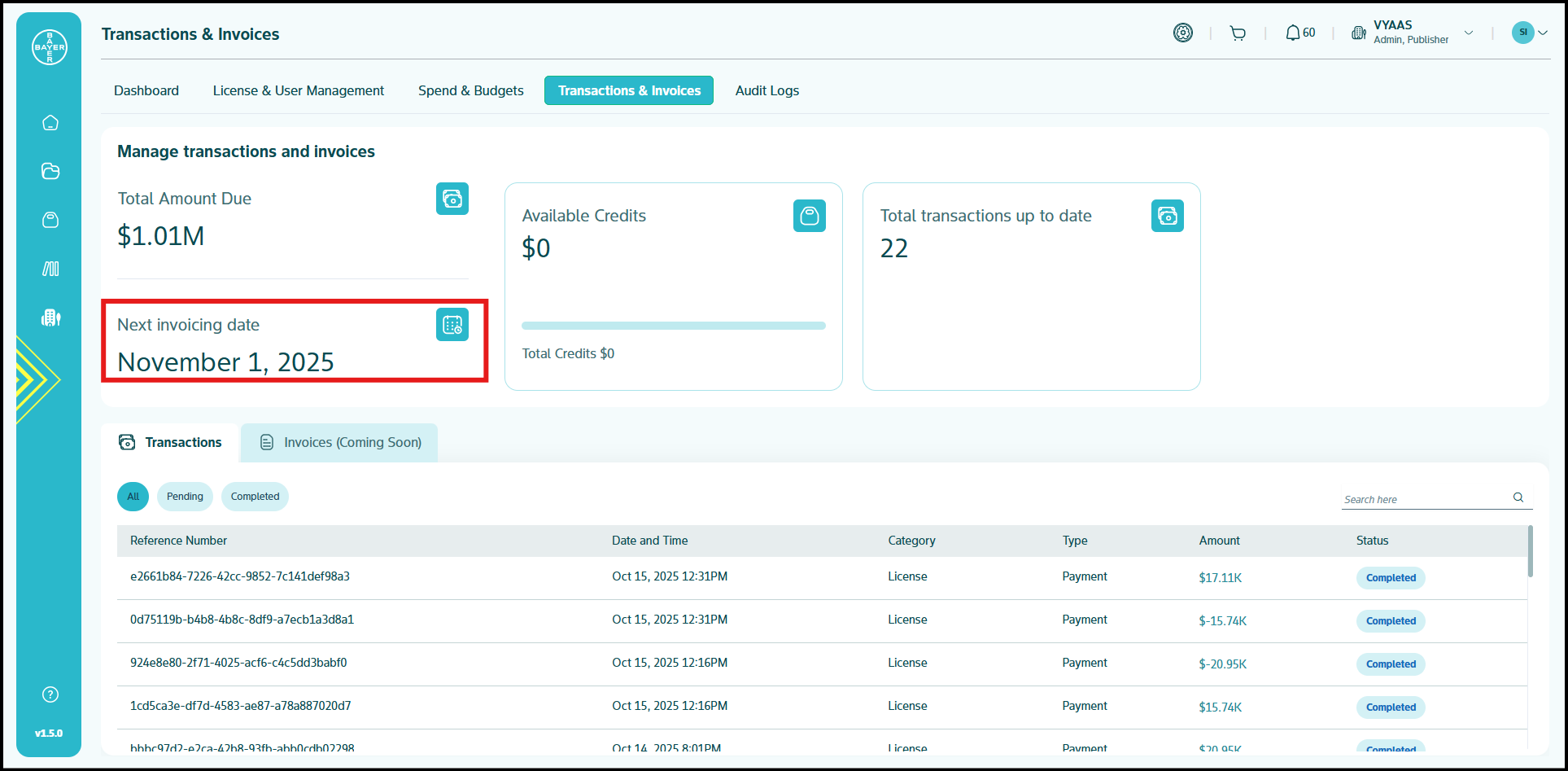The image size is (1568, 771).
Task: Click the Bayer logo in sidebar
Action: click(50, 47)
